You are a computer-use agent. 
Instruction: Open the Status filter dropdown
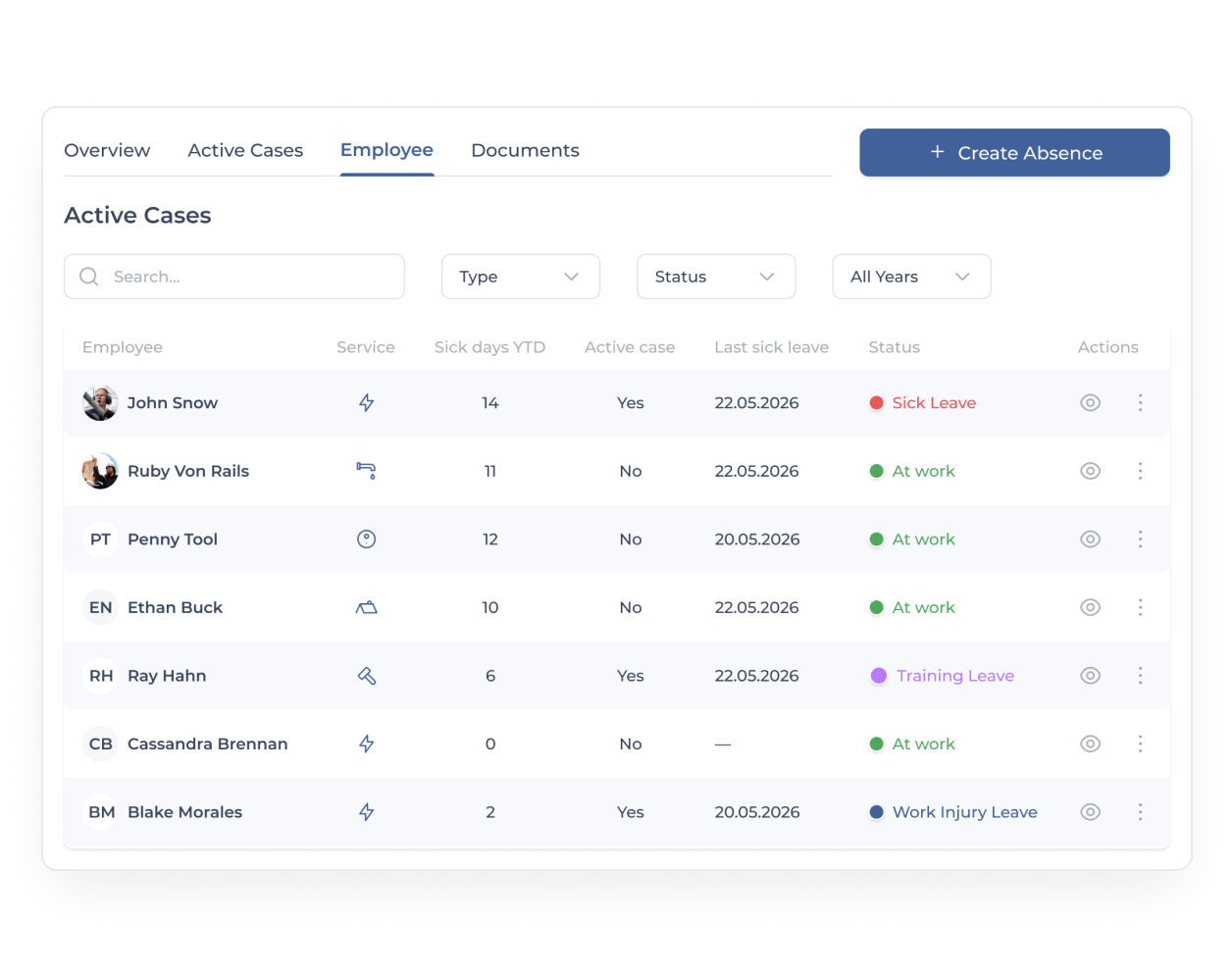tap(716, 277)
